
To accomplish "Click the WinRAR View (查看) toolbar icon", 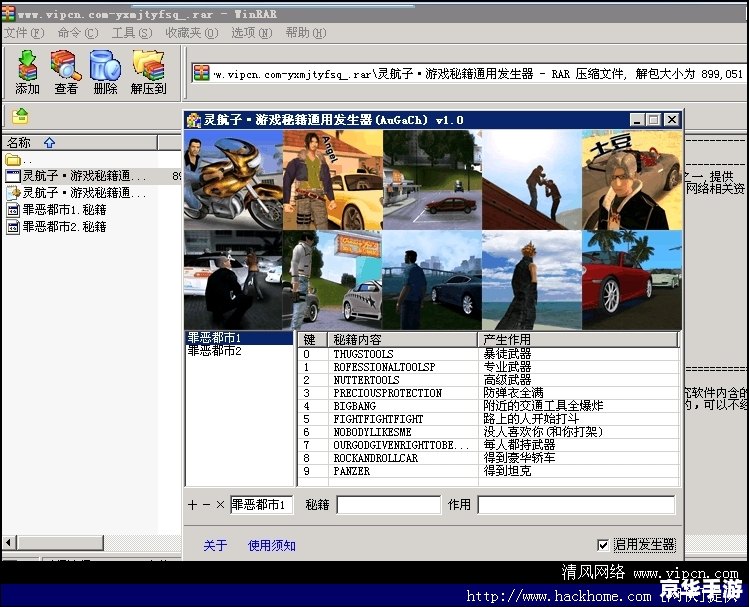I will click(x=65, y=72).
